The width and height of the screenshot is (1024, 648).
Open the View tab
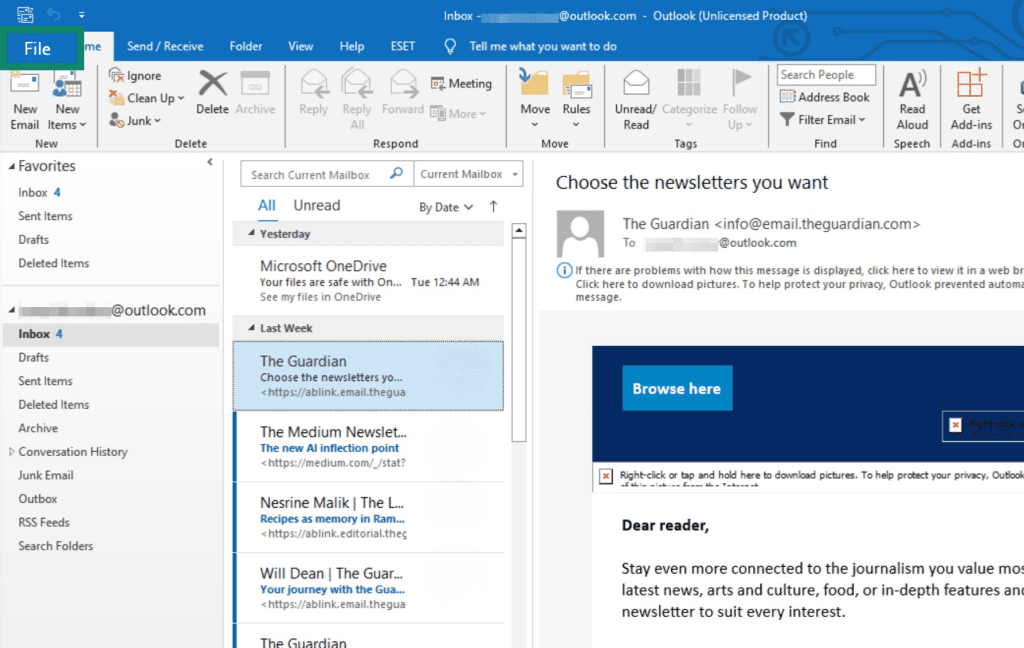(x=300, y=46)
